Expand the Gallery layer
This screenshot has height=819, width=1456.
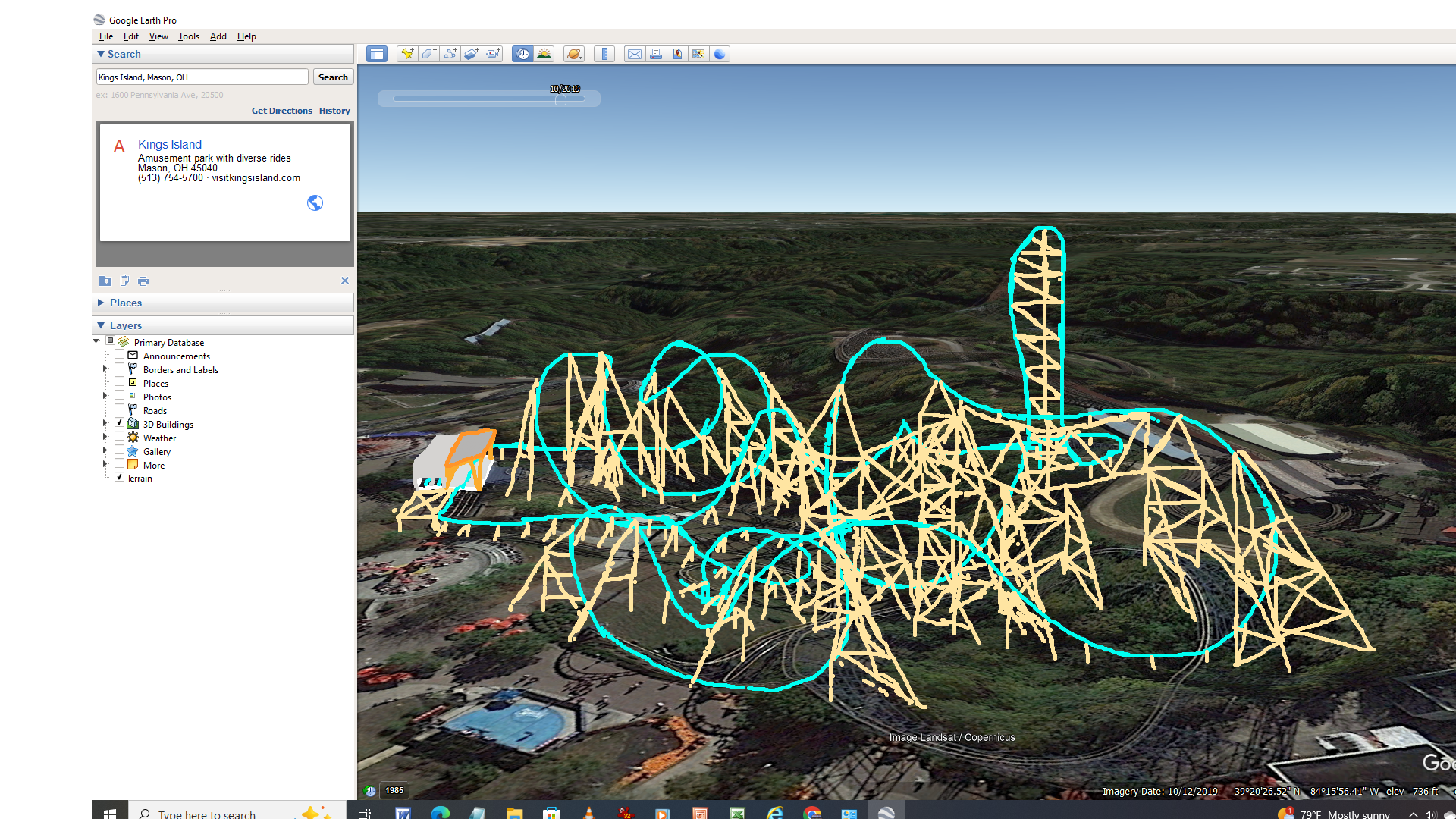pos(105,450)
